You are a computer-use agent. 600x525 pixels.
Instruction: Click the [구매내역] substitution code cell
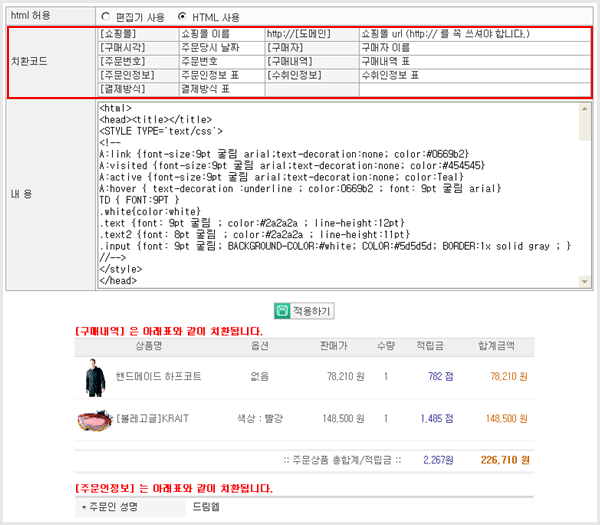(x=294, y=62)
